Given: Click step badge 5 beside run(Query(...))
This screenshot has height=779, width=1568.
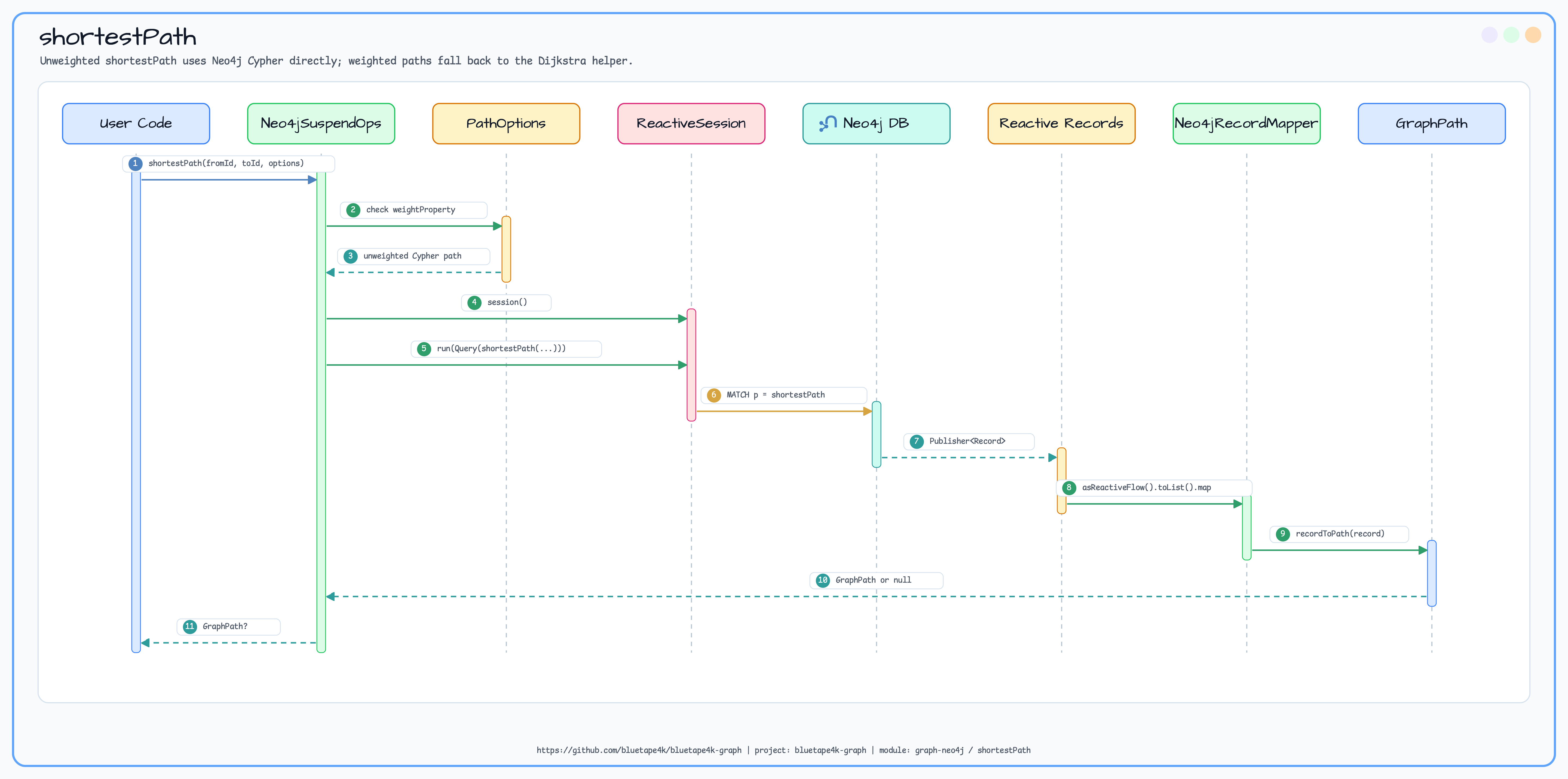Looking at the screenshot, I should pyautogui.click(x=424, y=349).
